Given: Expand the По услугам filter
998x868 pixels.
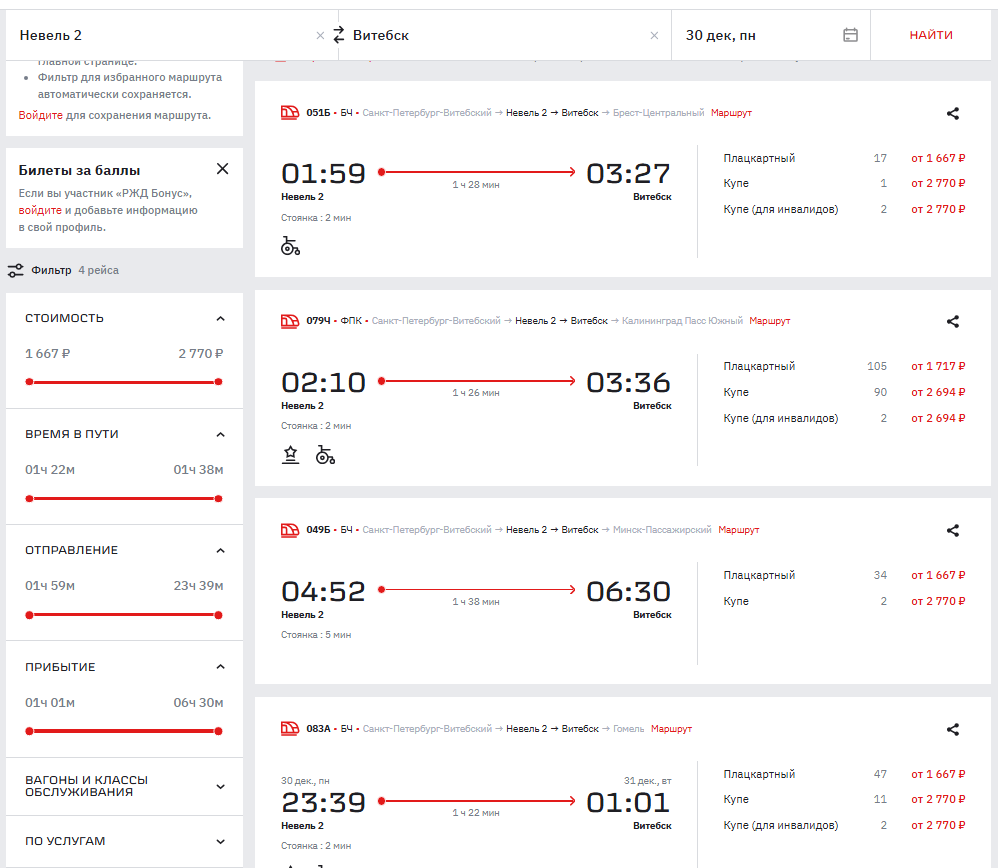Looking at the screenshot, I should [x=220, y=841].
